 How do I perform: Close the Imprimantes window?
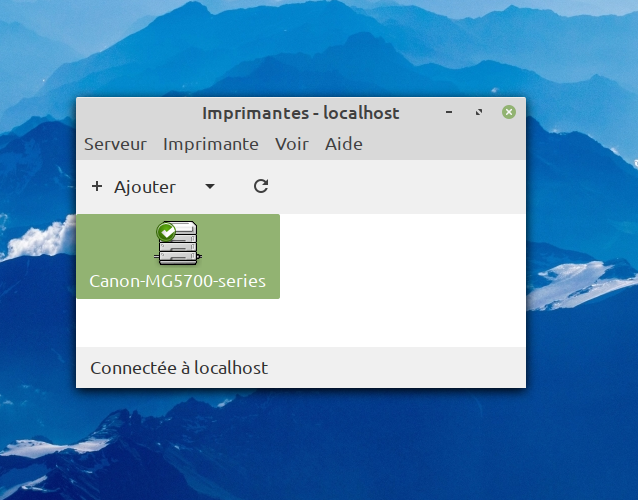(508, 113)
